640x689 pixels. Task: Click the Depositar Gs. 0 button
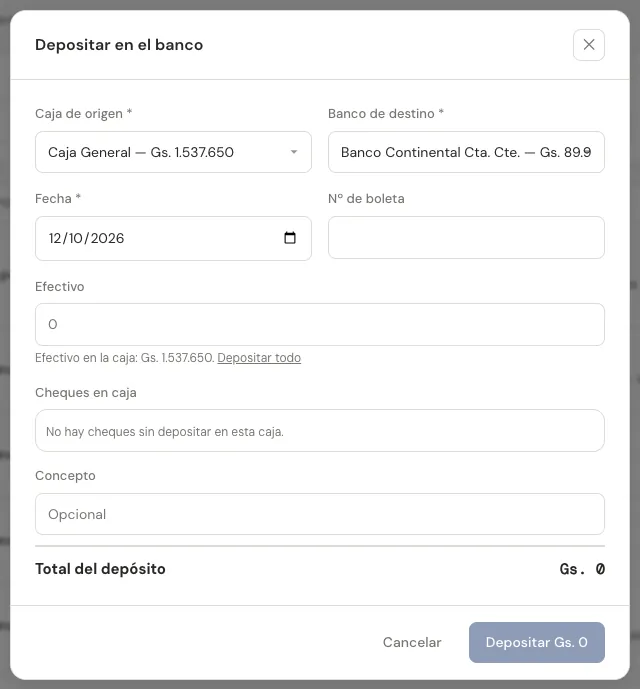(x=536, y=642)
